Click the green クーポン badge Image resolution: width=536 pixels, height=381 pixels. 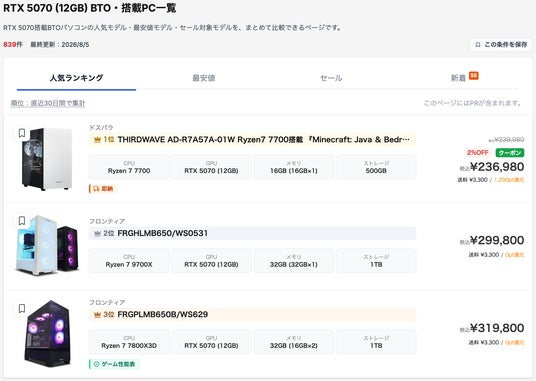[510, 153]
